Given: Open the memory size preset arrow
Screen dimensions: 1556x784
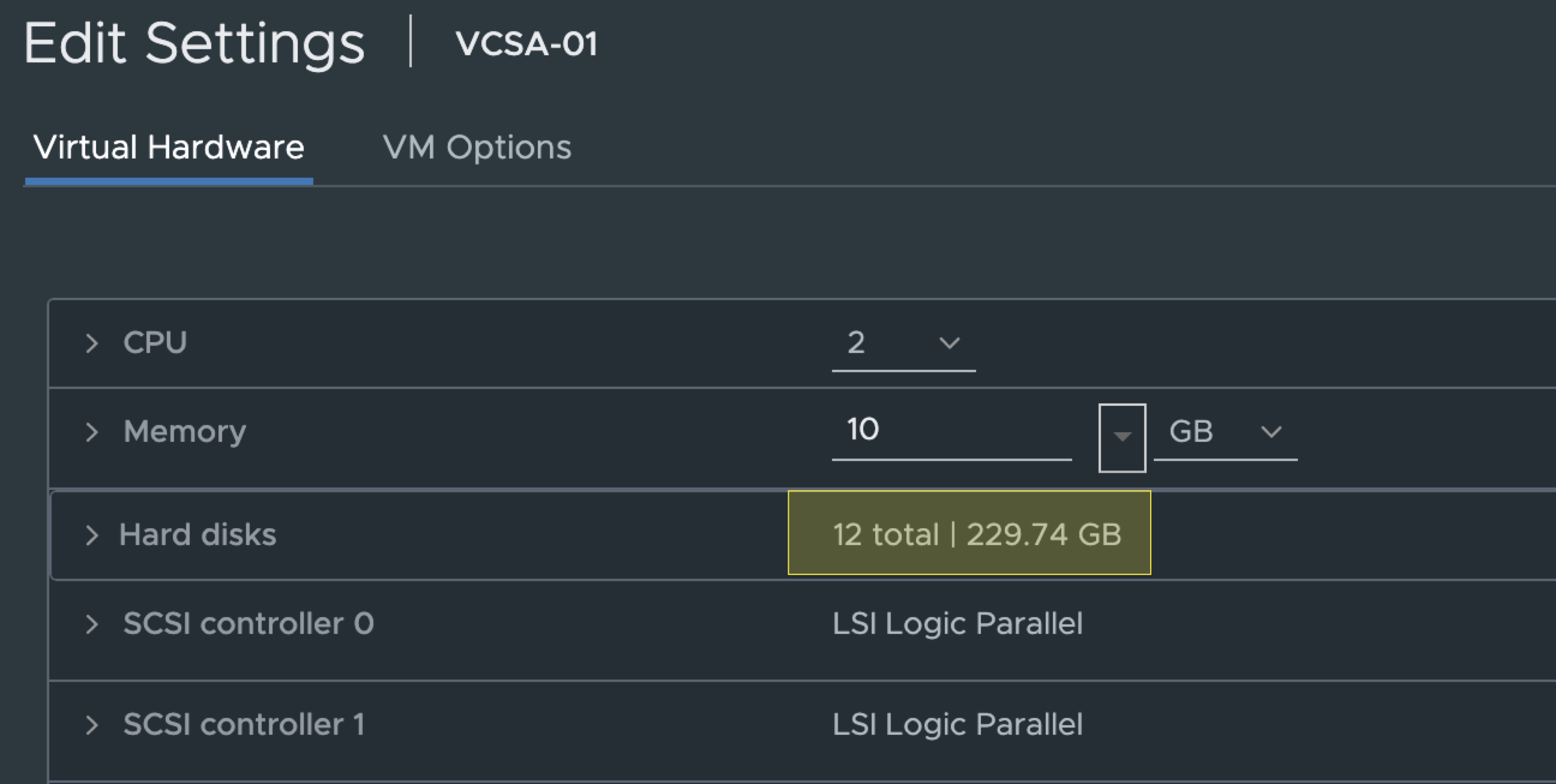Looking at the screenshot, I should click(x=1122, y=437).
